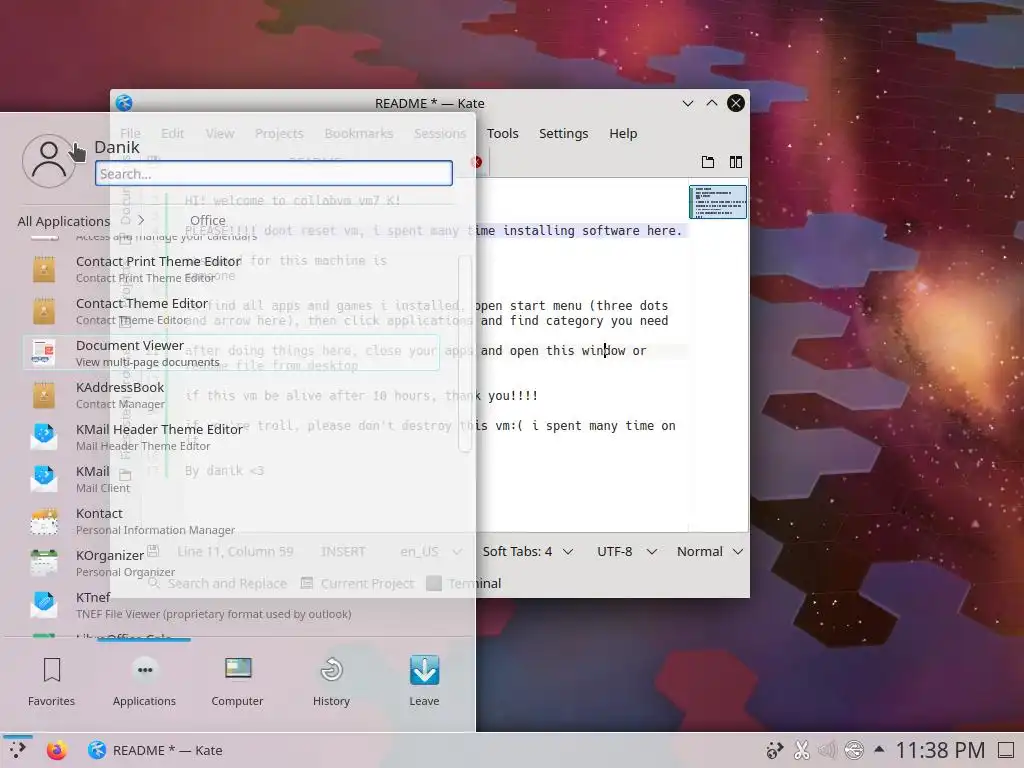Open the network tray icon

(854, 750)
